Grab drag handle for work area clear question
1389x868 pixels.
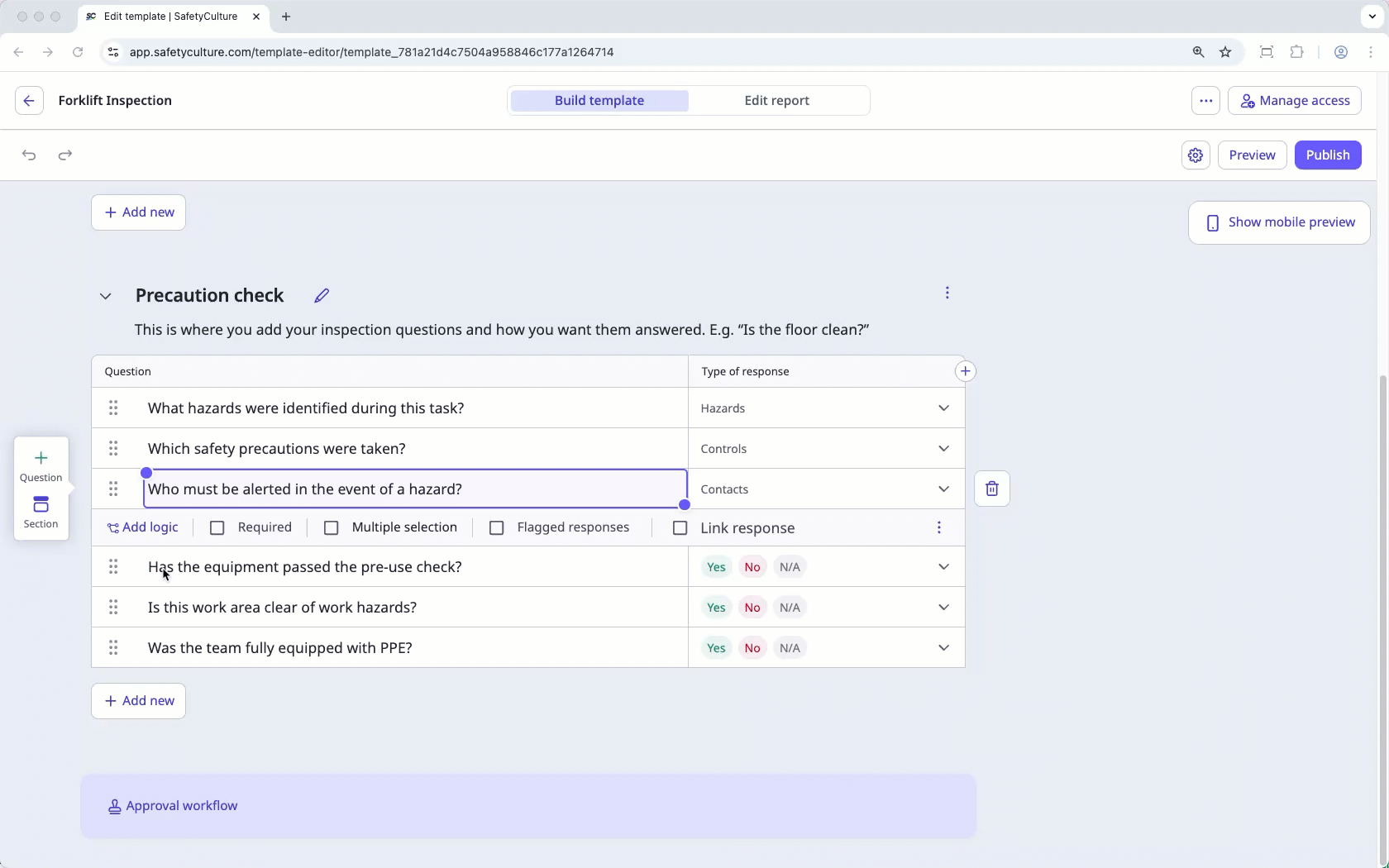click(113, 608)
